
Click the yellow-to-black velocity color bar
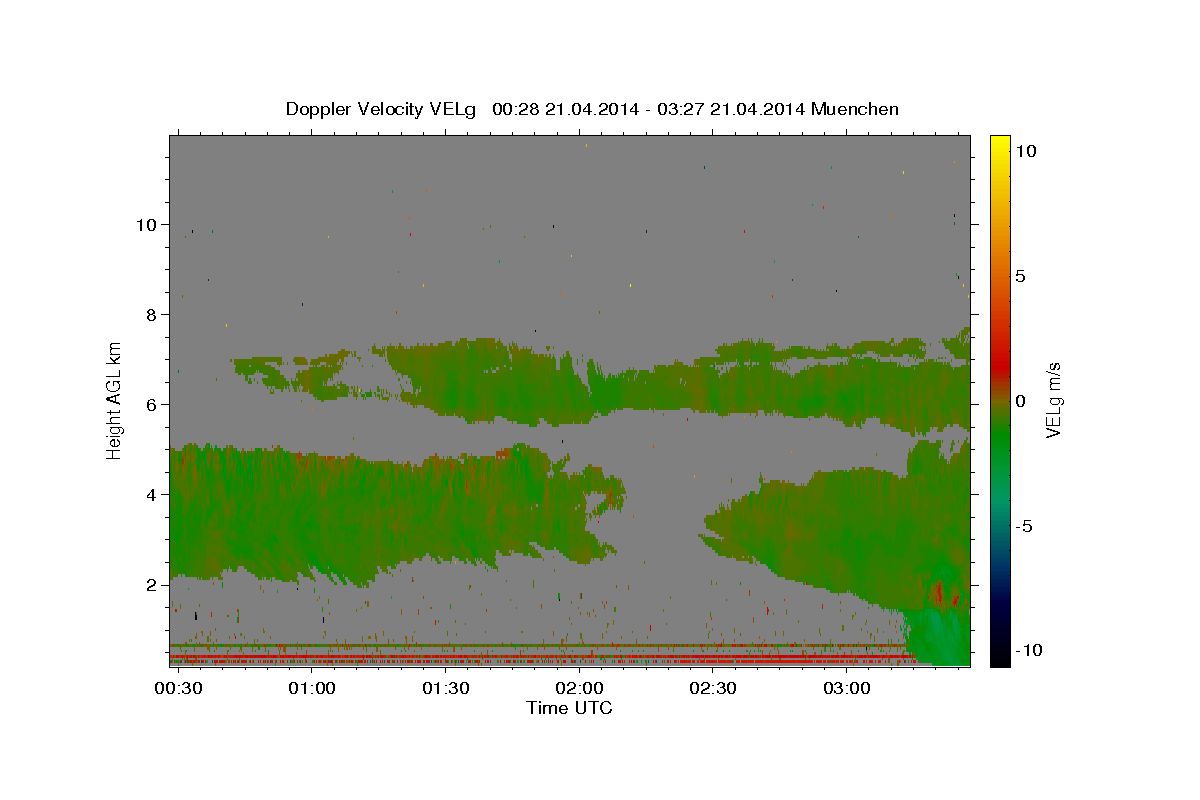(x=999, y=400)
